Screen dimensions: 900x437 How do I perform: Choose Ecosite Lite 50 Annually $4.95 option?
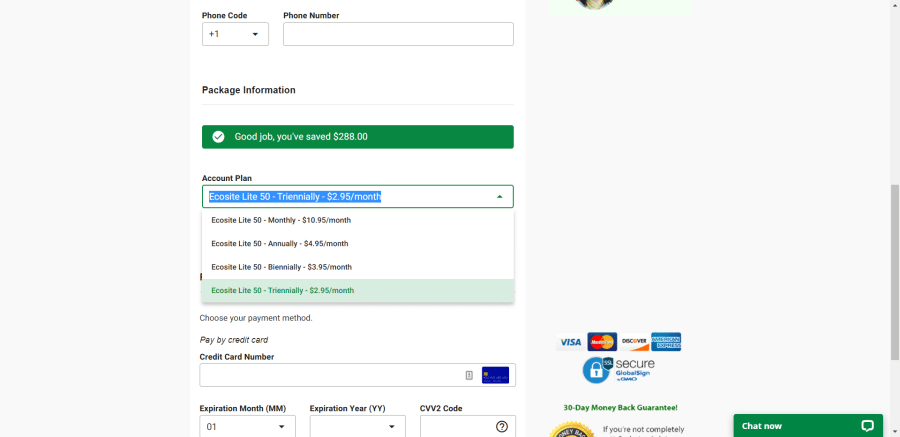[x=358, y=243]
